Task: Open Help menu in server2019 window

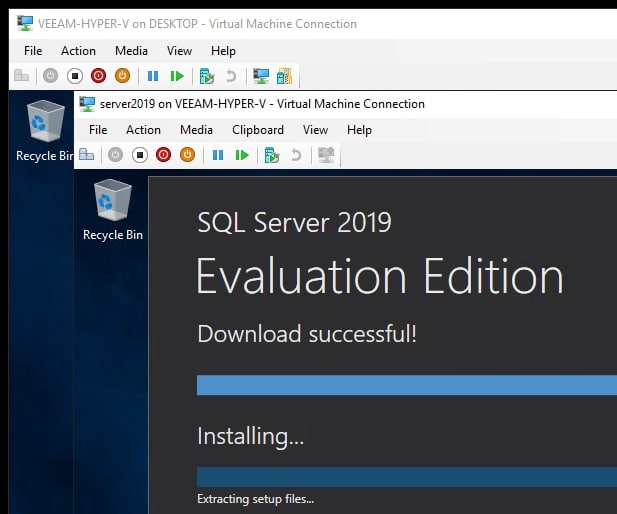Action: (359, 130)
